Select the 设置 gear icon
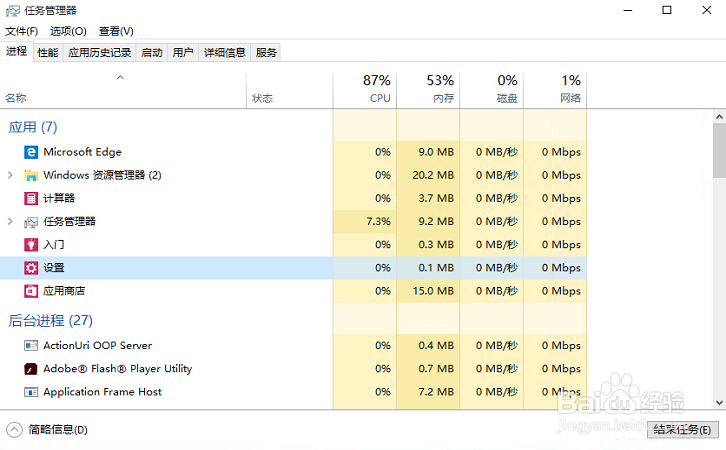 coord(31,268)
